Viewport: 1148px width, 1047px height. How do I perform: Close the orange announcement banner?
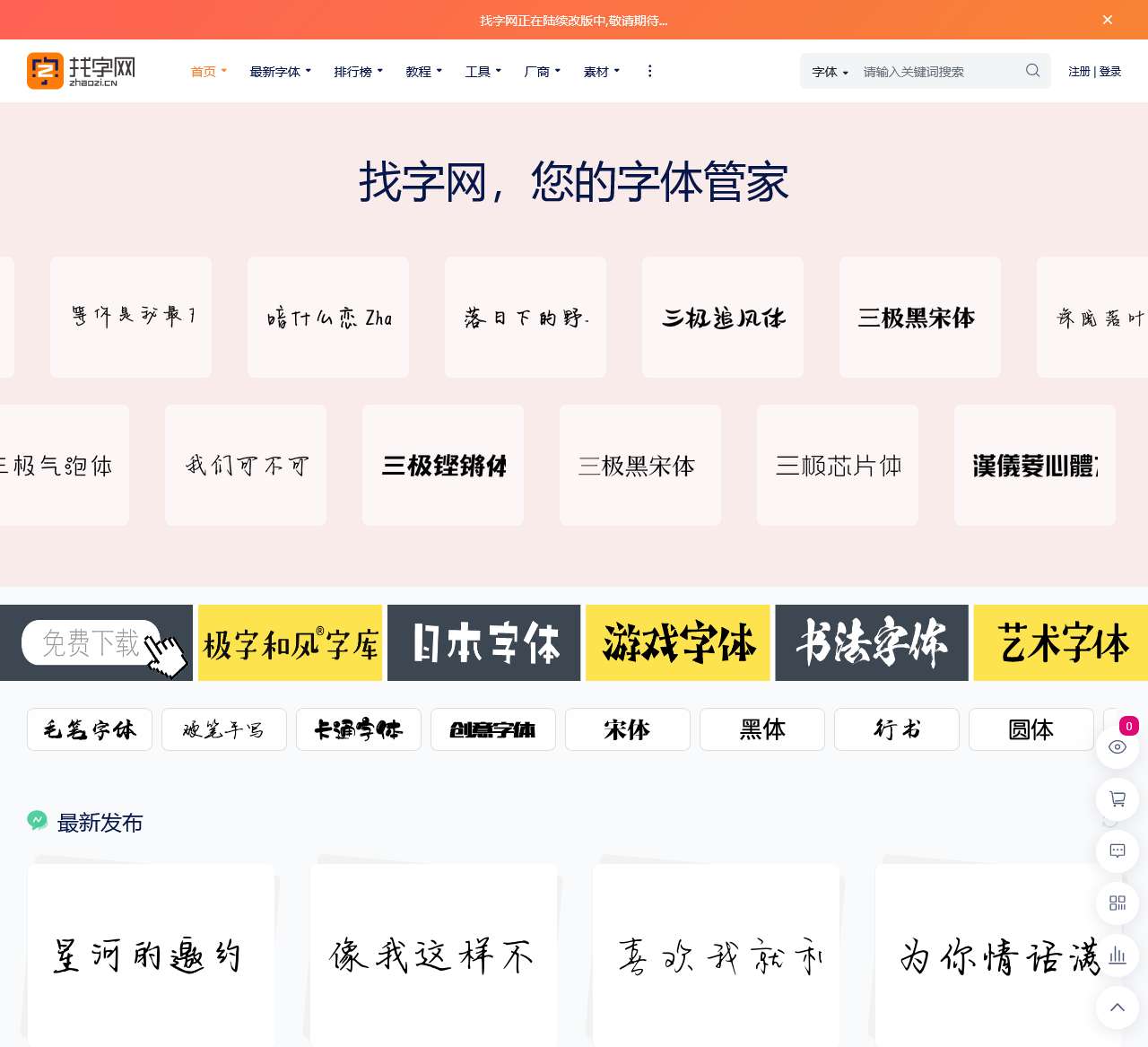click(x=1108, y=20)
